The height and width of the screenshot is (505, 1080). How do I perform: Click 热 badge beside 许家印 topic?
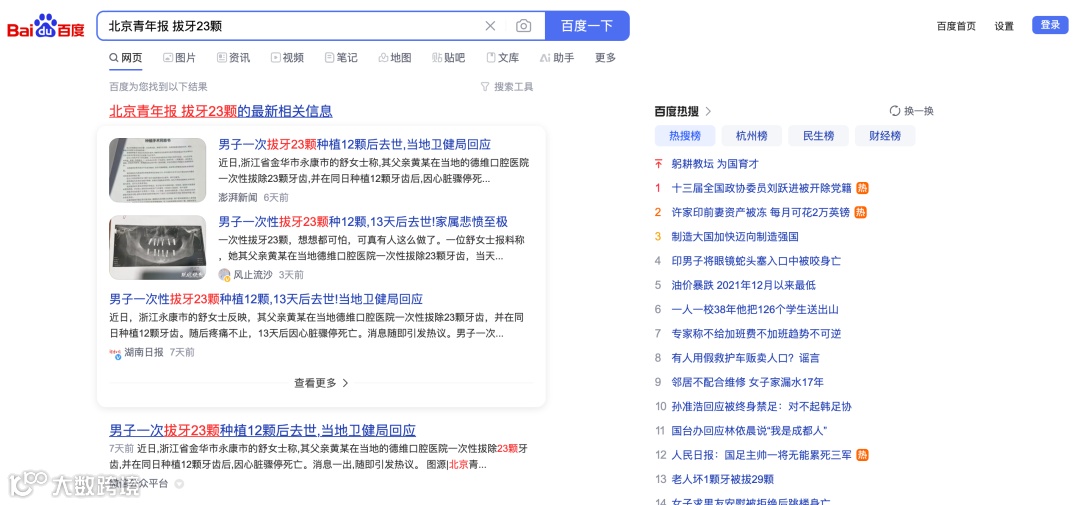(x=860, y=212)
